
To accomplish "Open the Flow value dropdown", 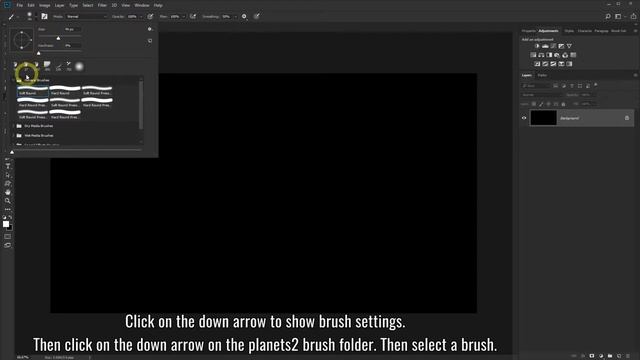I will (x=184, y=17).
